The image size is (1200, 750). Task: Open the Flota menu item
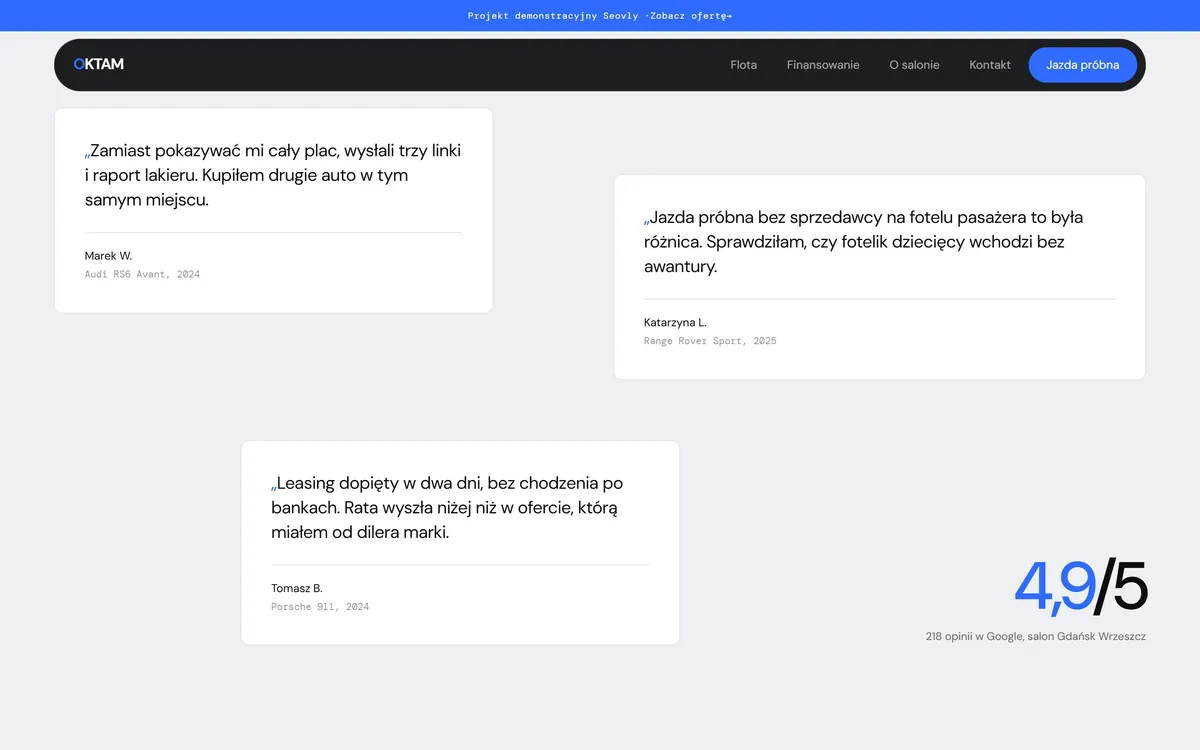[x=744, y=65]
